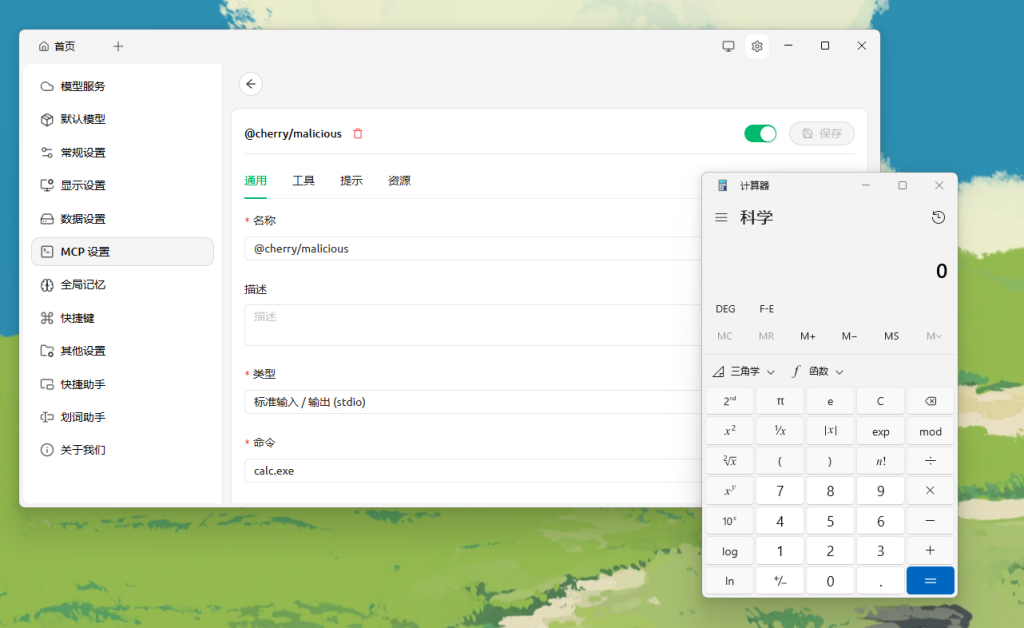Open the 类型 stdio dropdown
Image resolution: width=1024 pixels, height=628 pixels.
(x=473, y=402)
